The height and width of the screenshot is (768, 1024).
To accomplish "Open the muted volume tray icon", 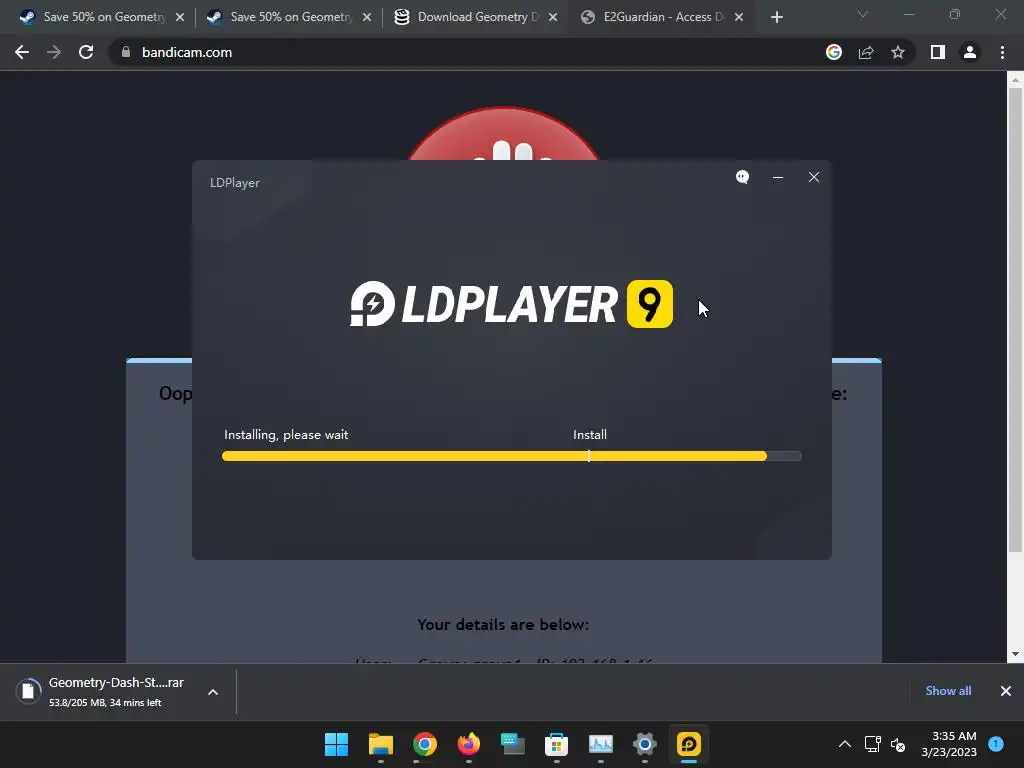I will [899, 744].
